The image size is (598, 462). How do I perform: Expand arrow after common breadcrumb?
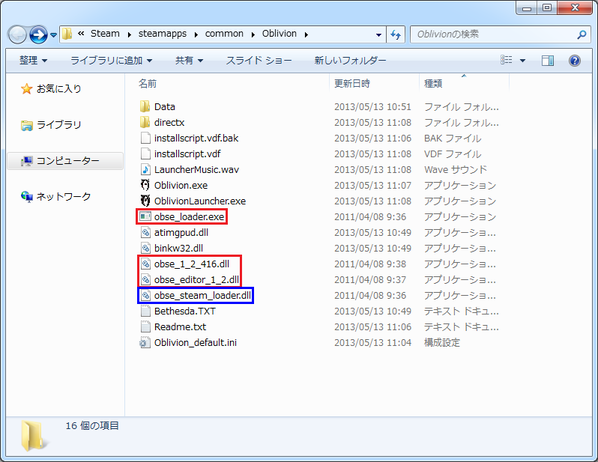[253, 35]
